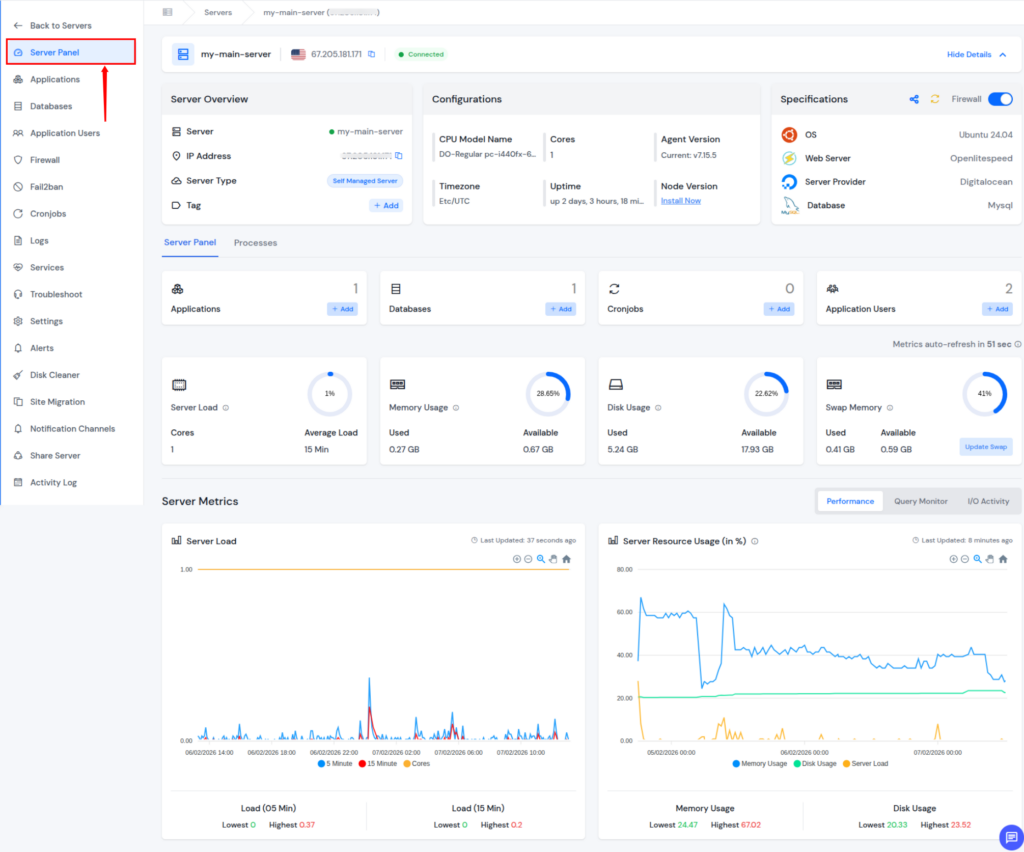
Task: Click info icon beside Metrics auto-refresh countdown
Action: point(1016,343)
